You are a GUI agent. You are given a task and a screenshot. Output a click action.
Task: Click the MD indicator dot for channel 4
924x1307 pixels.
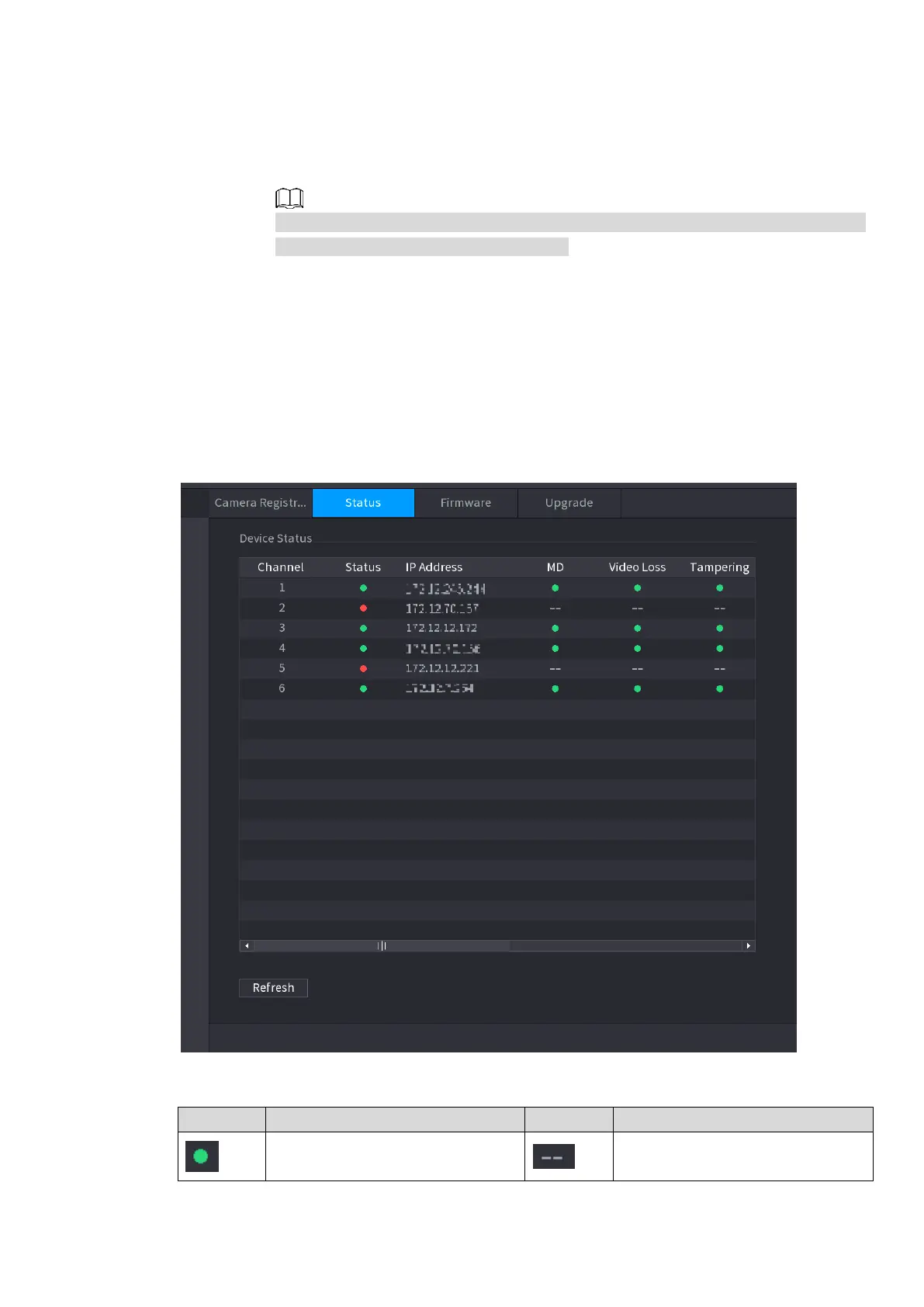tap(555, 649)
